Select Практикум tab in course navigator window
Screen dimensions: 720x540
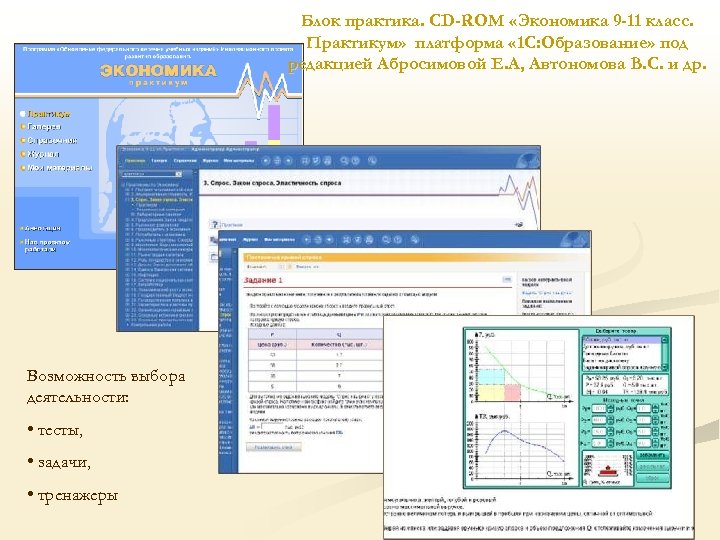coord(135,161)
